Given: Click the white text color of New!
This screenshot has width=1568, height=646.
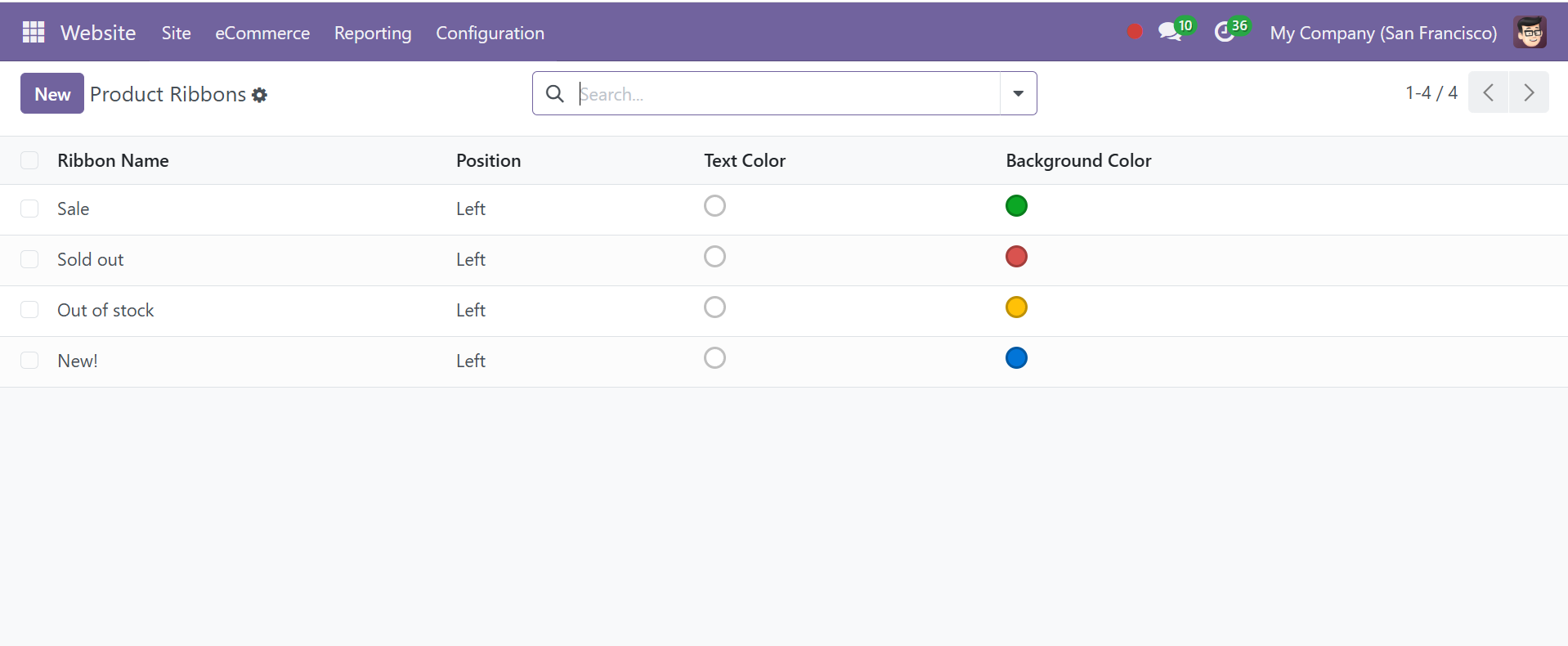Looking at the screenshot, I should (715, 358).
